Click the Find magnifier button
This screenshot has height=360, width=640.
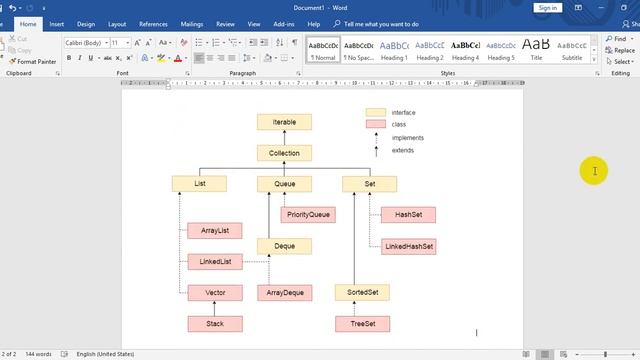[x=616, y=39]
